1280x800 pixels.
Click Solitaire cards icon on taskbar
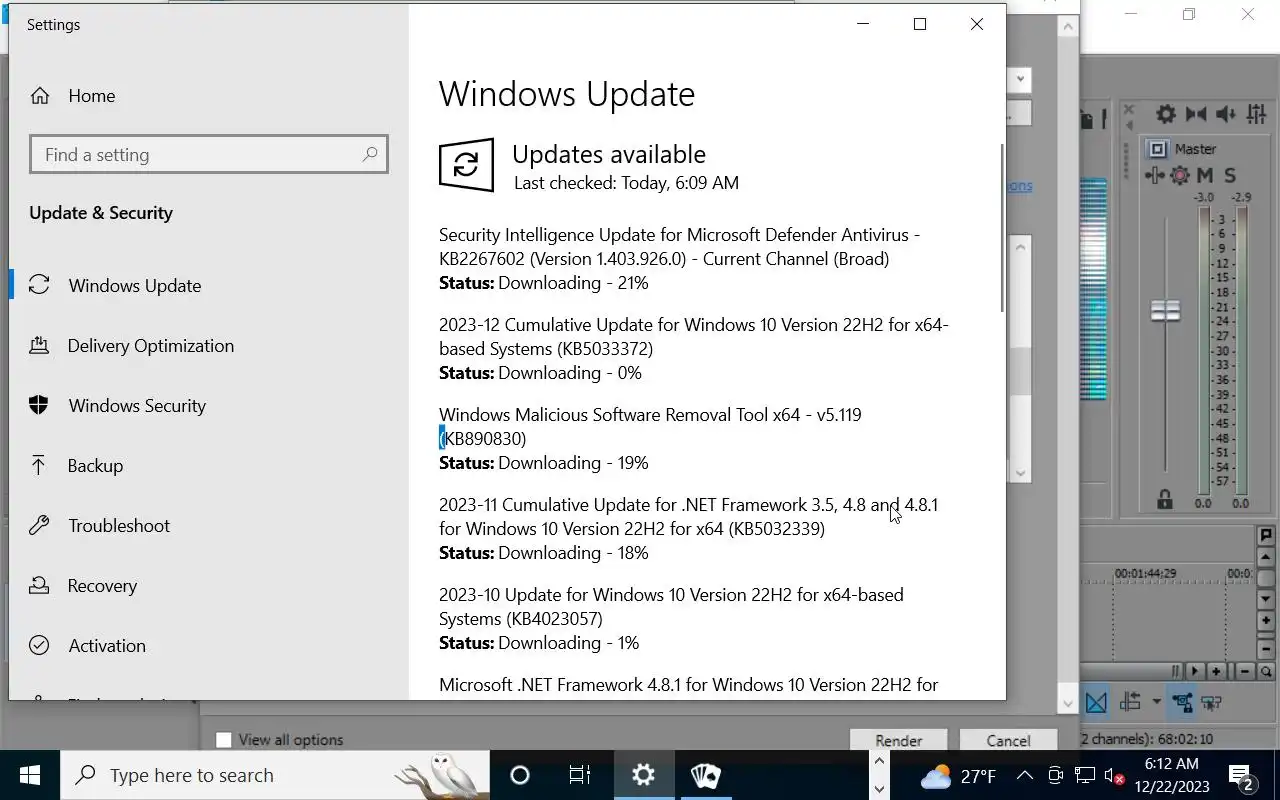tap(706, 775)
